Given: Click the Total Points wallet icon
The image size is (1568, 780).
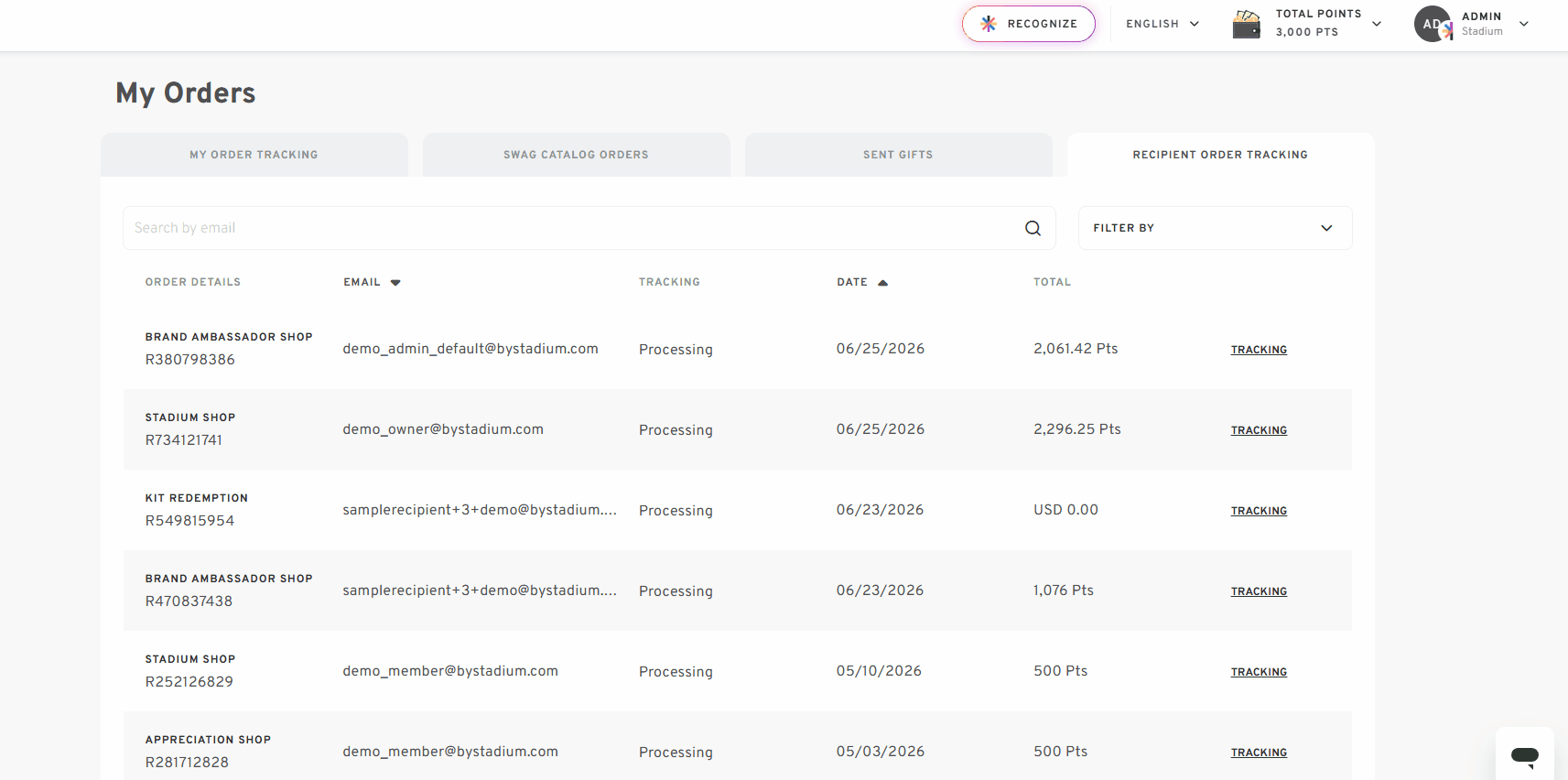Looking at the screenshot, I should click(x=1247, y=24).
